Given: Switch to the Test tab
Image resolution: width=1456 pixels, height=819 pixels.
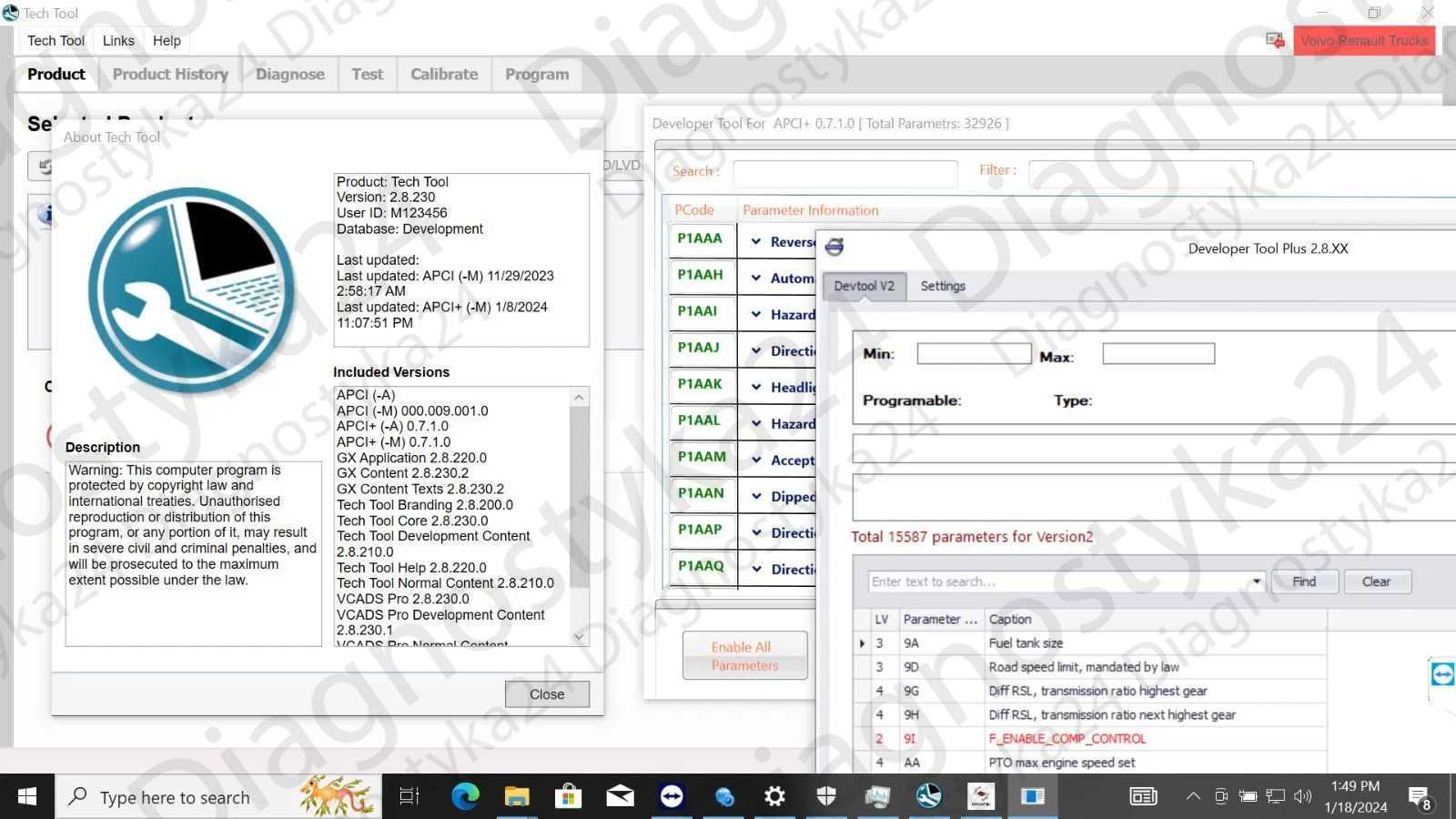Looking at the screenshot, I should point(368,74).
